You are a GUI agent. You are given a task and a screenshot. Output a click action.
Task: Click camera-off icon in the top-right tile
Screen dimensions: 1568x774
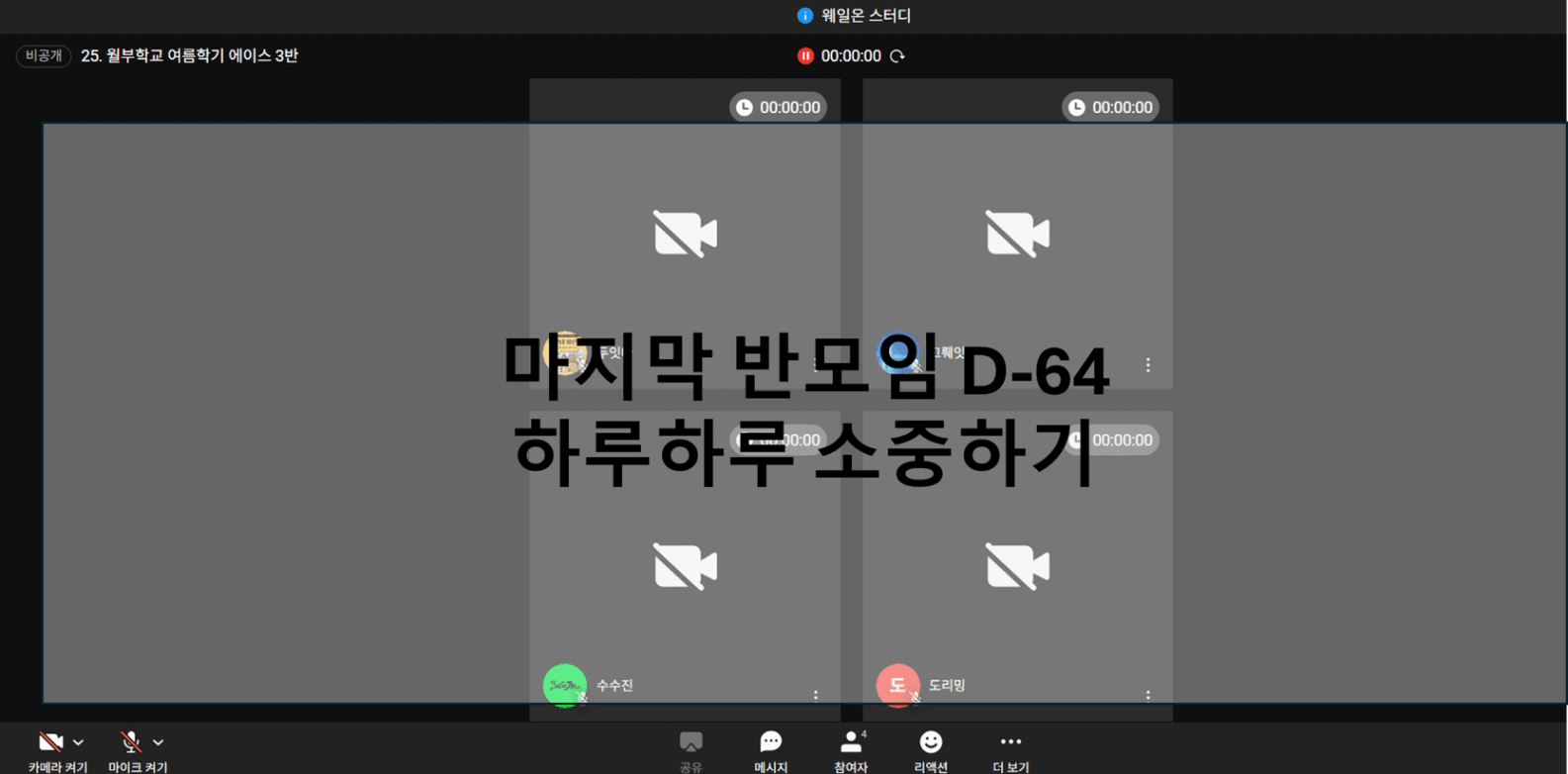[x=1017, y=234]
